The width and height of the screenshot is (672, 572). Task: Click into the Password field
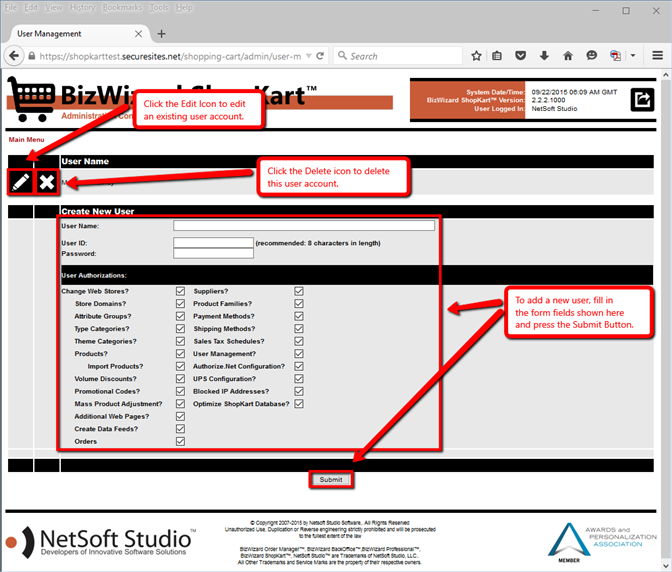tap(213, 254)
